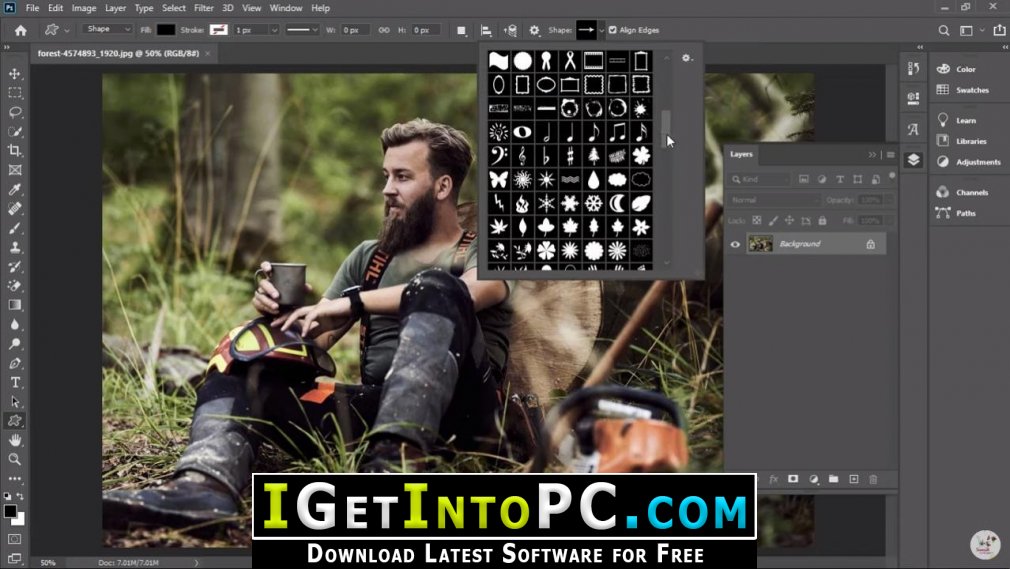Screen dimensions: 1010x569
Task: Pick the butterfly shape in shape picker
Action: coord(498,179)
